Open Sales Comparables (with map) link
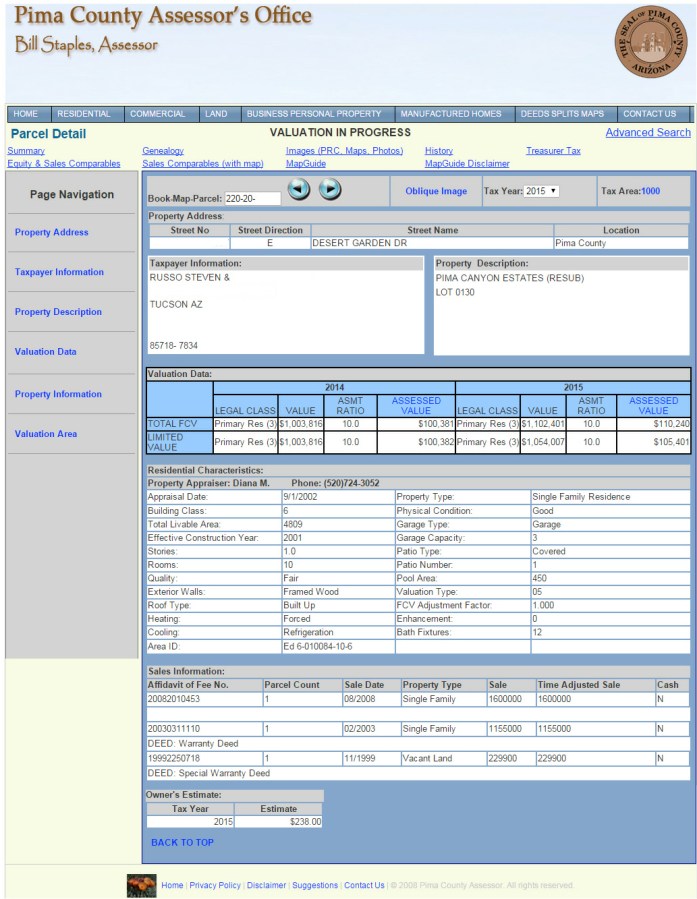Screen dimensions: 697x899 (203, 163)
